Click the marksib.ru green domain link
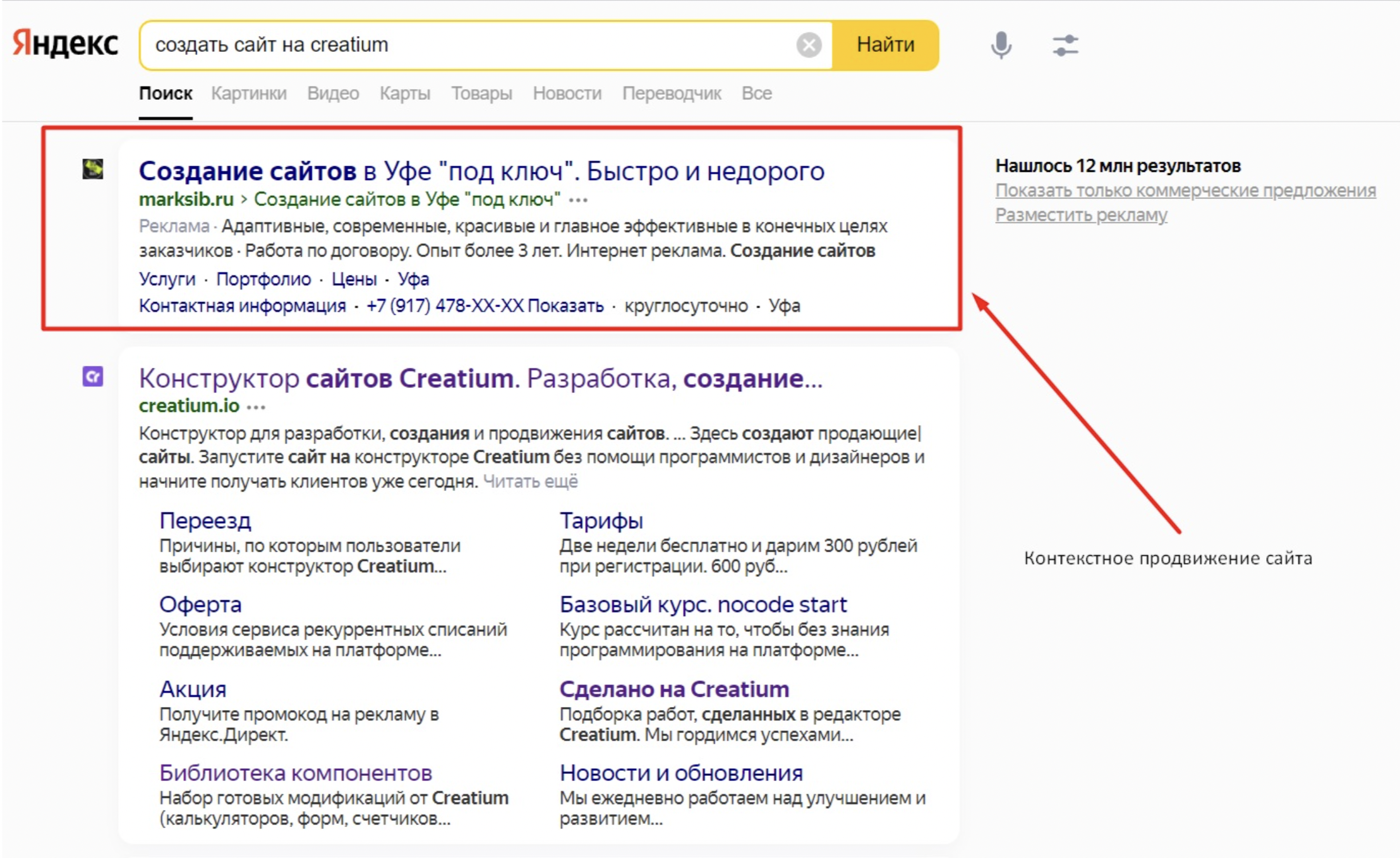The height and width of the screenshot is (858, 1400). (186, 200)
